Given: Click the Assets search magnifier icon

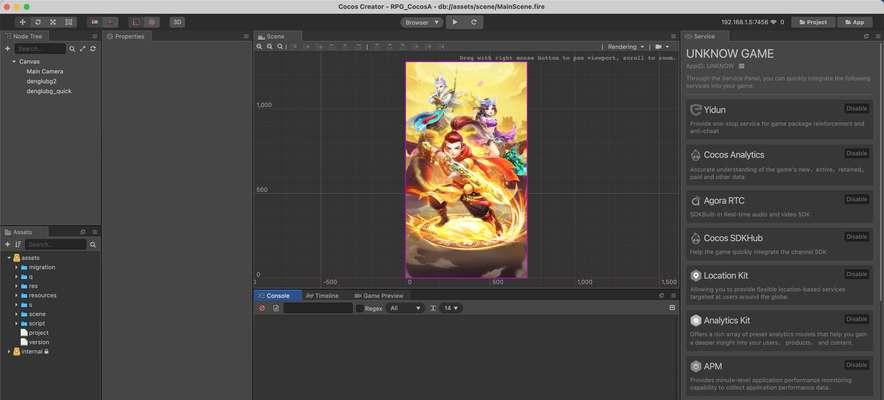Looking at the screenshot, I should 92,245.
